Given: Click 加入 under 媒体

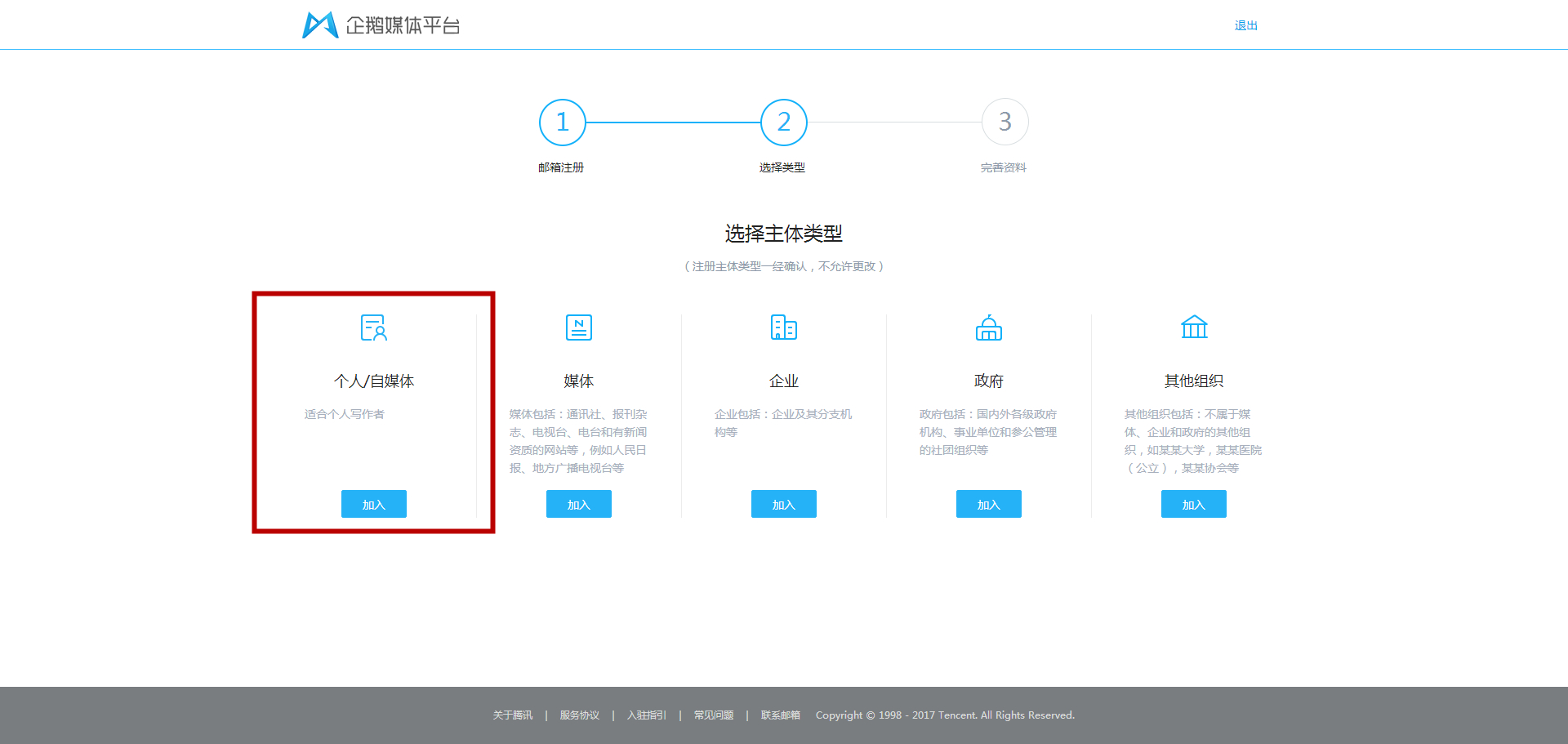Looking at the screenshot, I should point(578,504).
